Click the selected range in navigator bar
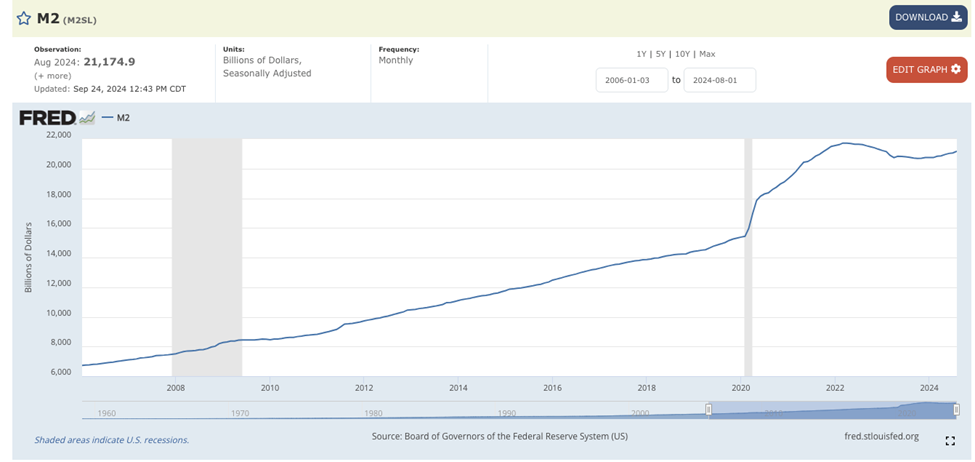975x462 pixels. (832, 409)
